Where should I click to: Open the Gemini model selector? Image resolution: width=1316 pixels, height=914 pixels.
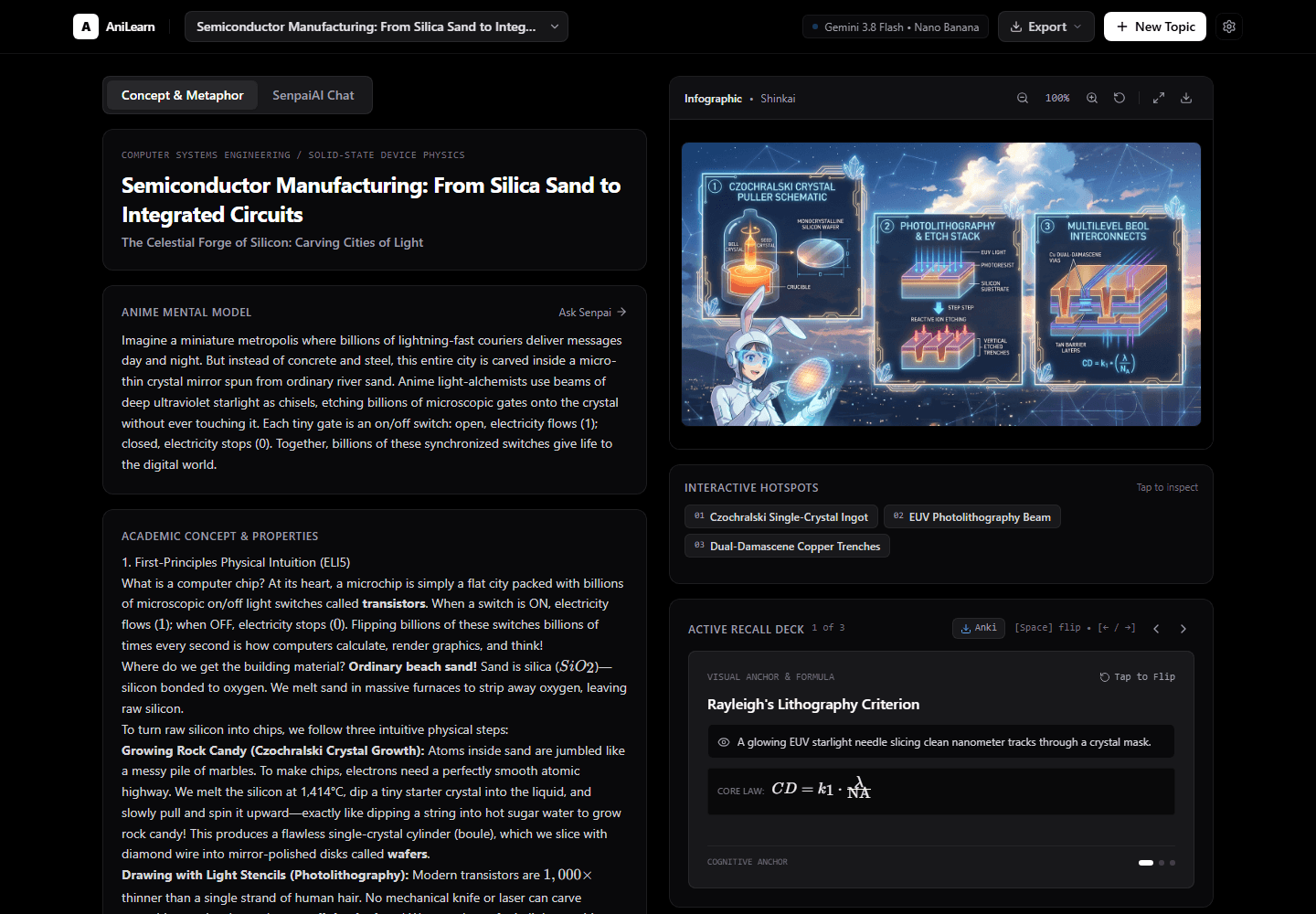(x=896, y=27)
